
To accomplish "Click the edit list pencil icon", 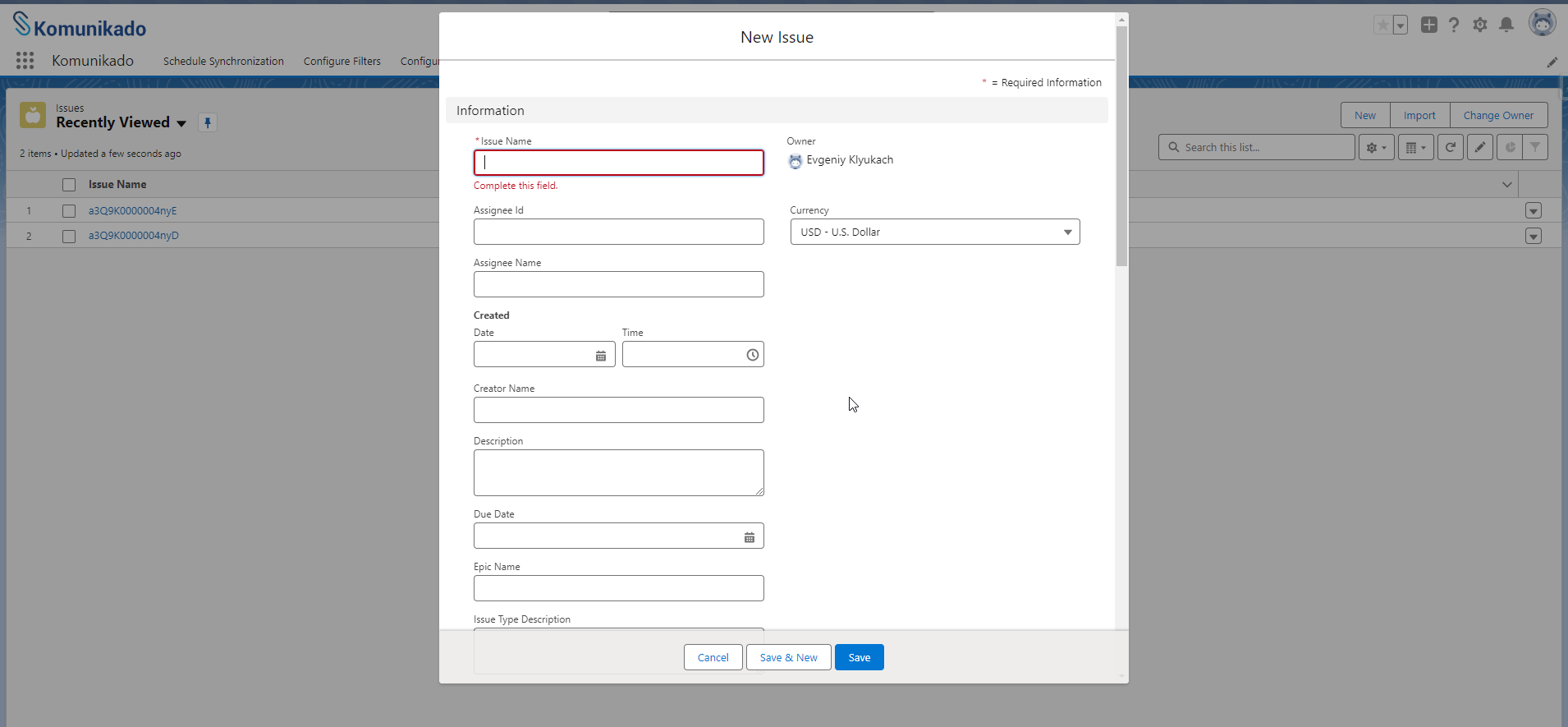I will (x=1480, y=147).
